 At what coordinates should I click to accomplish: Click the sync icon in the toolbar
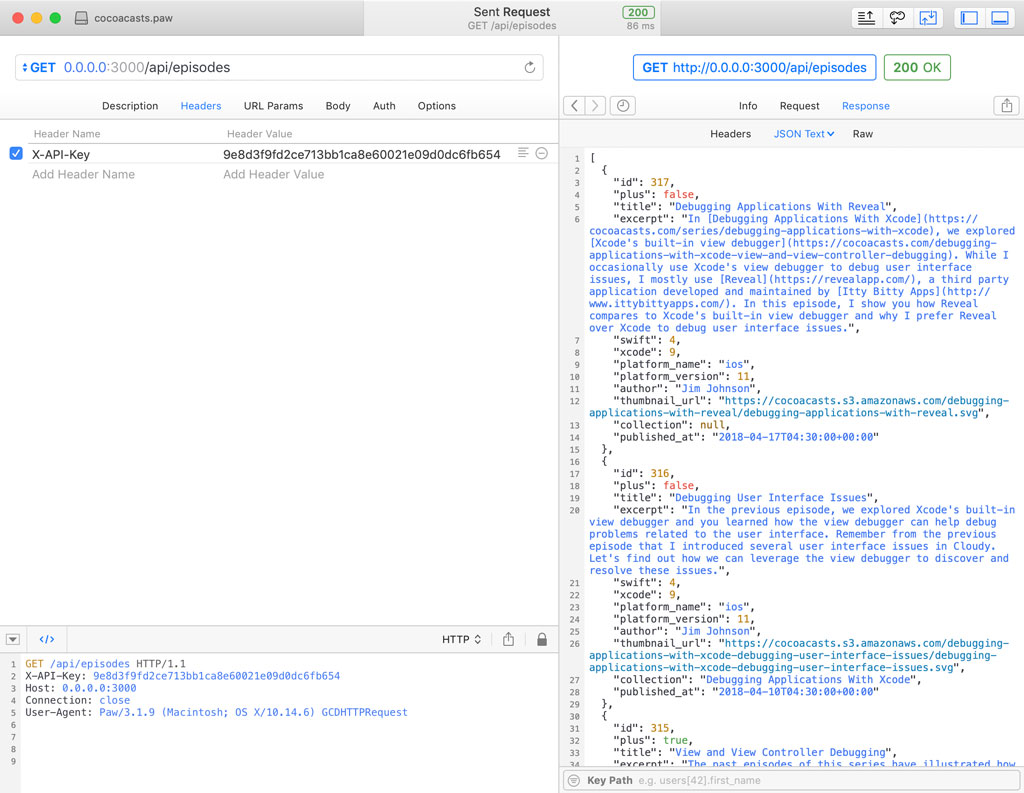pyautogui.click(x=896, y=17)
